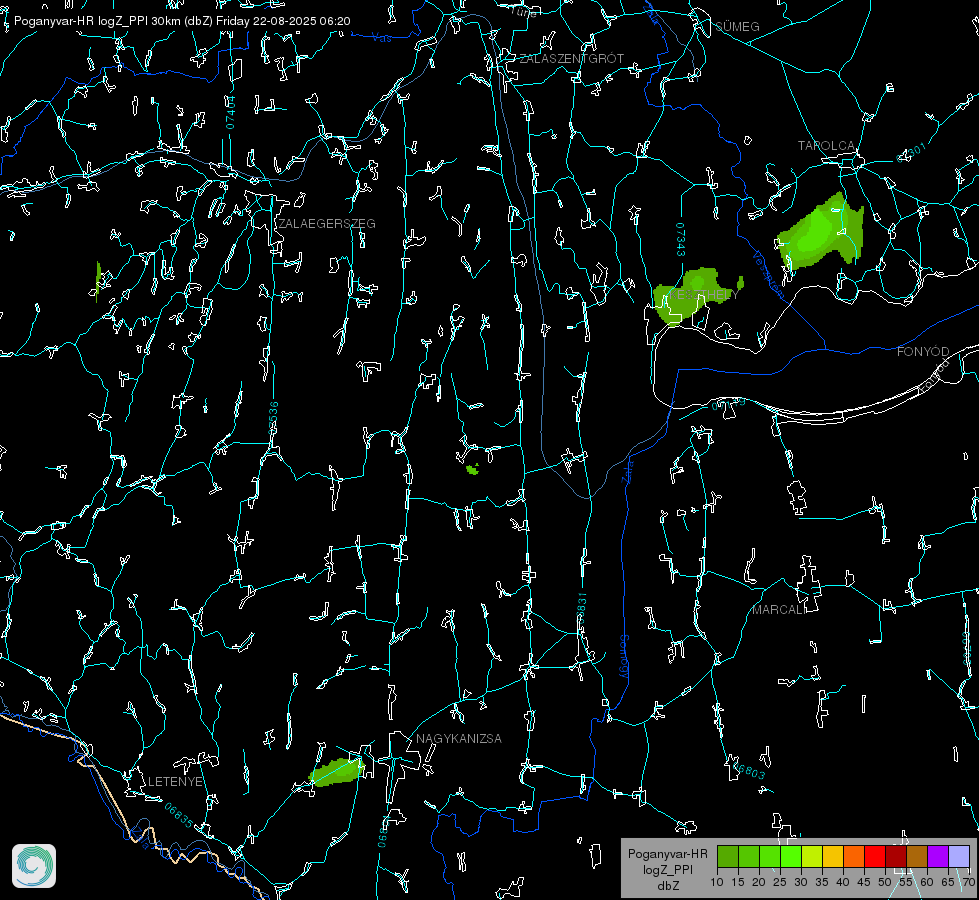Click the 06835 road label near Letenye

coord(178,815)
